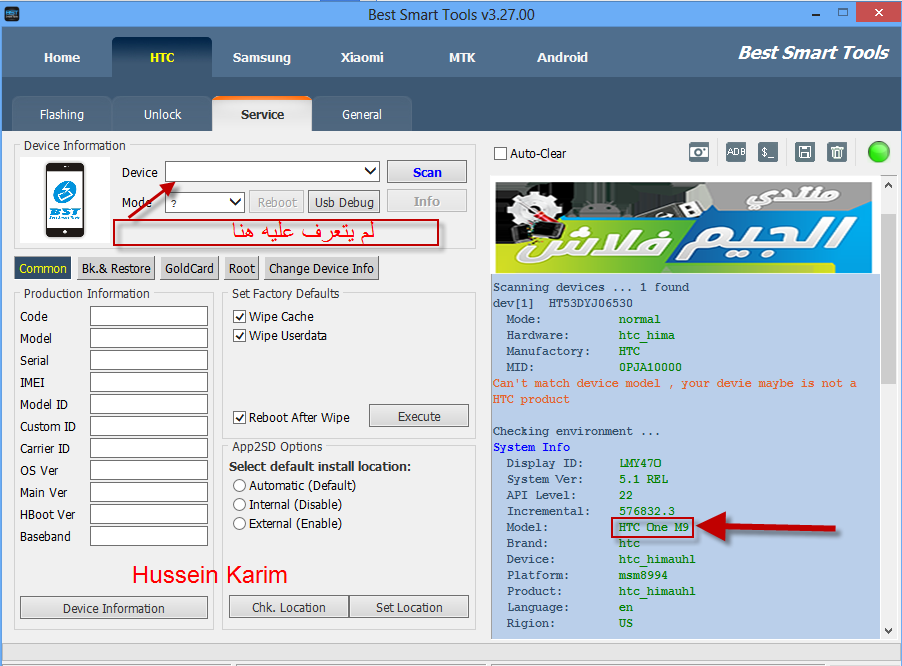Click the BST phone device image

click(65, 200)
